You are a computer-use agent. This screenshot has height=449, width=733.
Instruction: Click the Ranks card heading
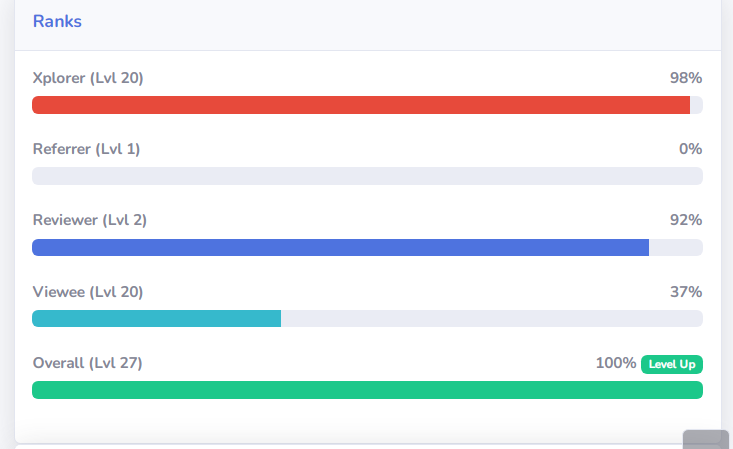click(x=57, y=22)
